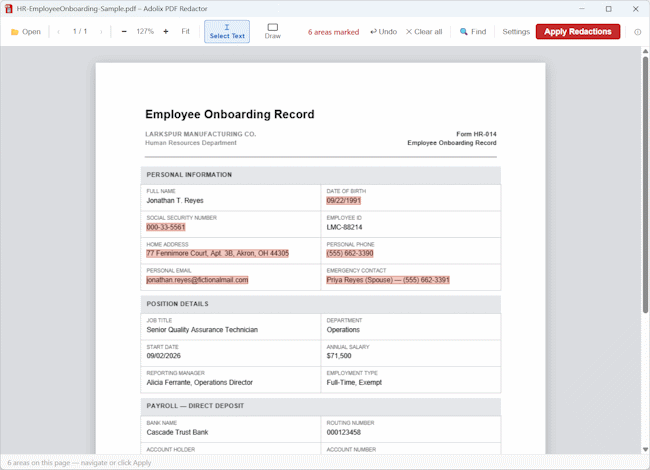Select the marked phone (555) 662-3390
This screenshot has width=650, height=470.
(350, 253)
